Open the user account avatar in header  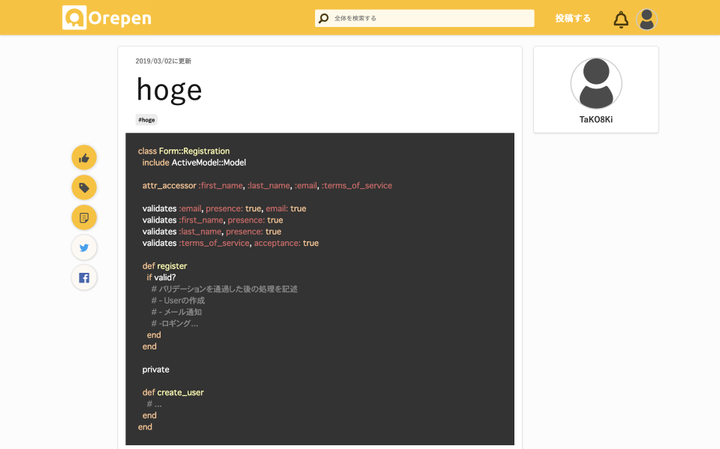click(x=647, y=19)
